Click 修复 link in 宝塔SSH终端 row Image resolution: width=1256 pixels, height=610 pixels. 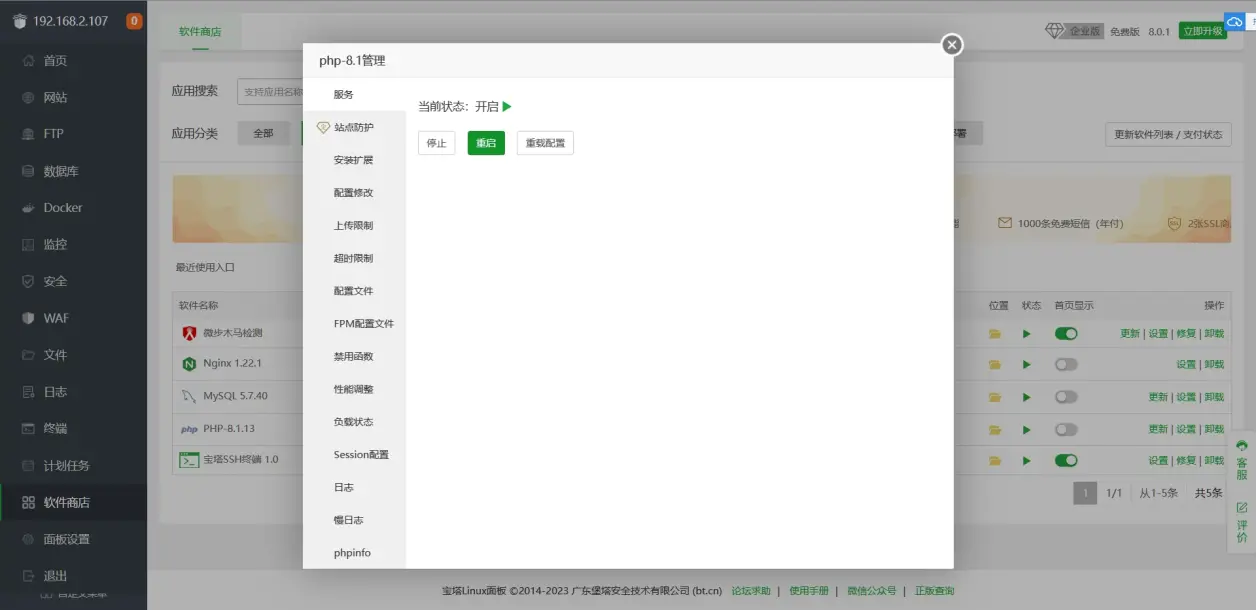(x=1186, y=461)
